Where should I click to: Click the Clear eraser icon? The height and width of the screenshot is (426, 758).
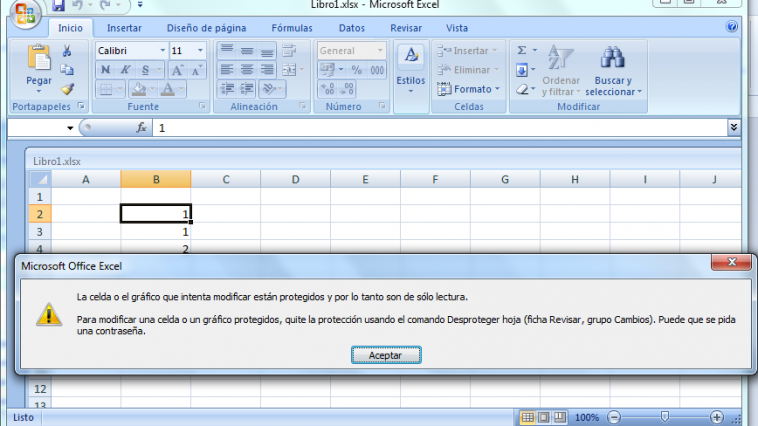coord(522,89)
